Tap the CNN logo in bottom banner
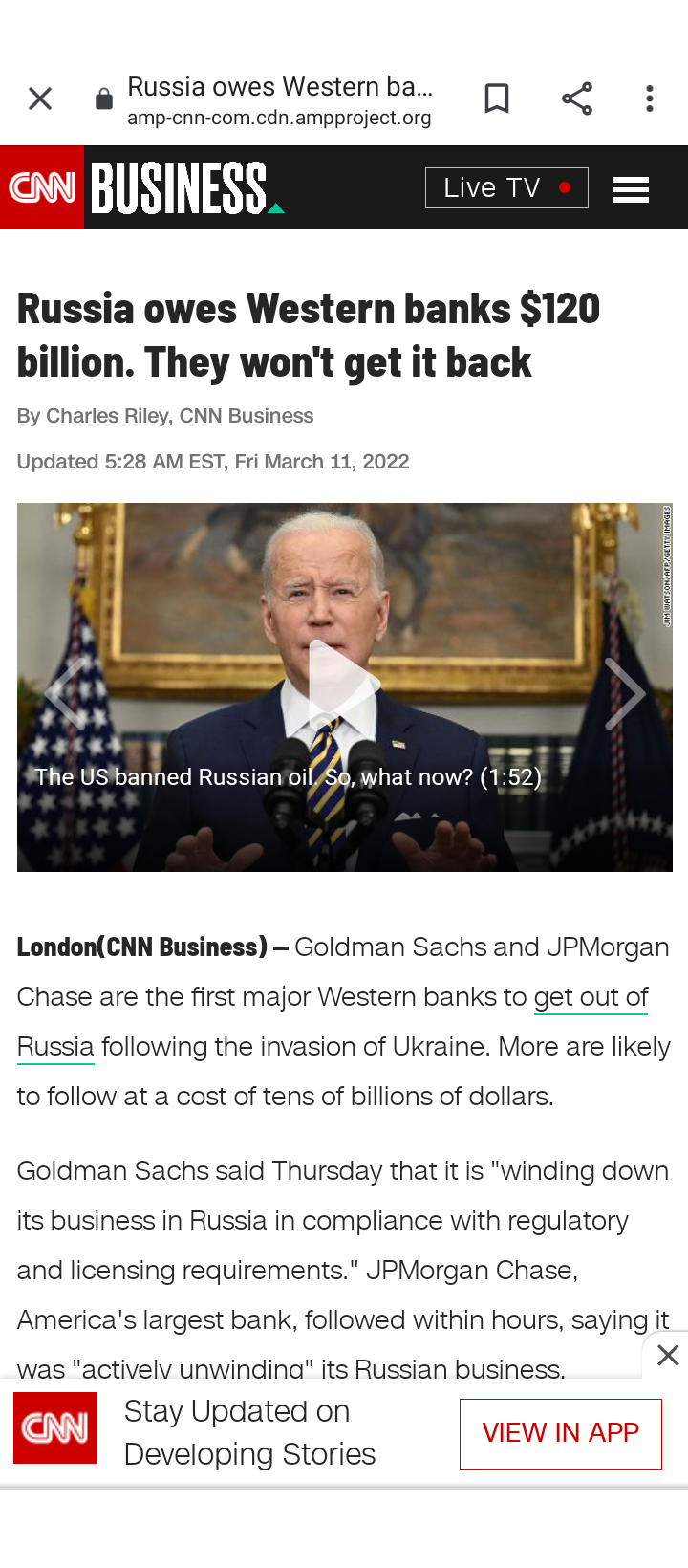Viewport: 688px width, 1568px height. [55, 1428]
